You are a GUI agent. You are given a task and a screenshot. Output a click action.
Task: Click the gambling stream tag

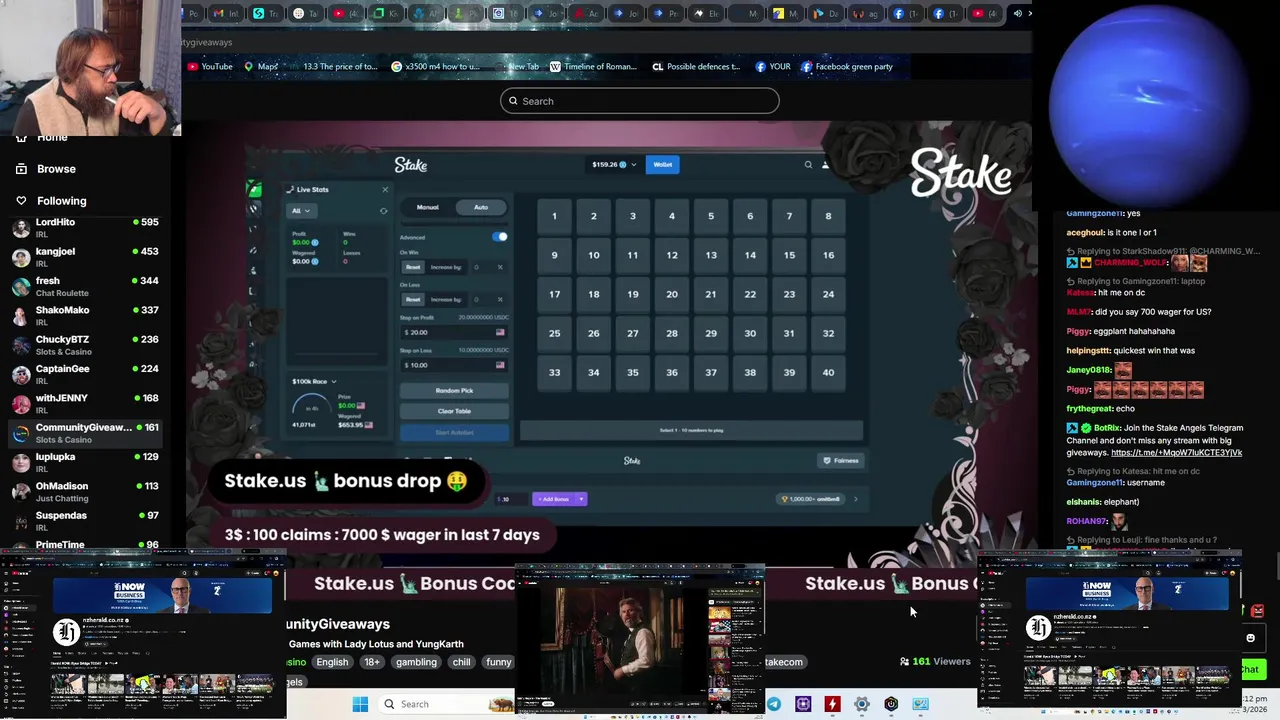pyautogui.click(x=416, y=662)
